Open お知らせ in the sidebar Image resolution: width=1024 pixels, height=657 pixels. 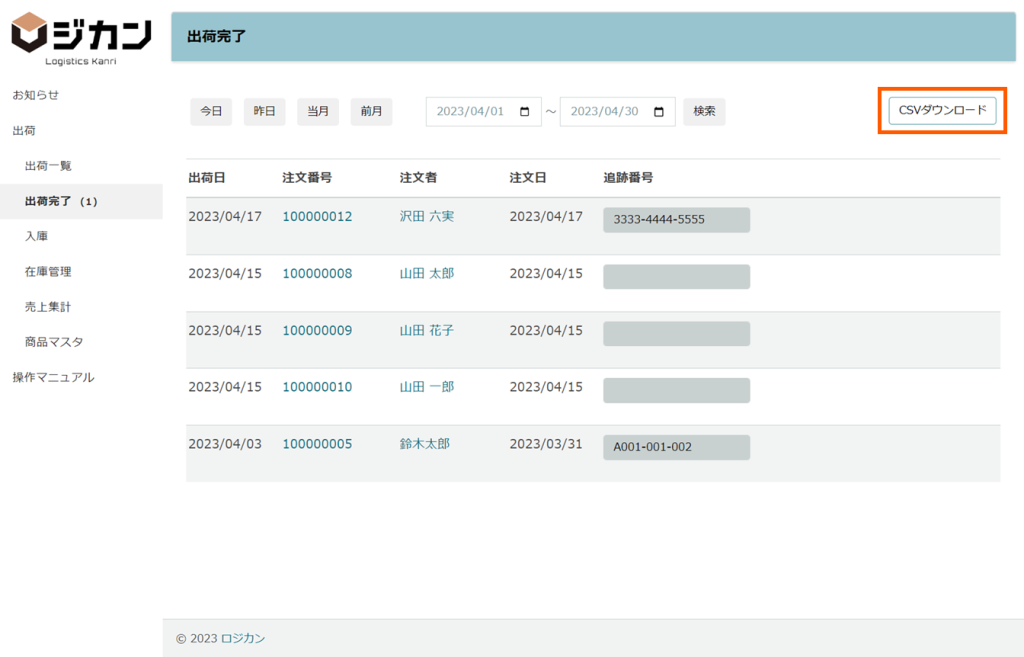(36, 95)
